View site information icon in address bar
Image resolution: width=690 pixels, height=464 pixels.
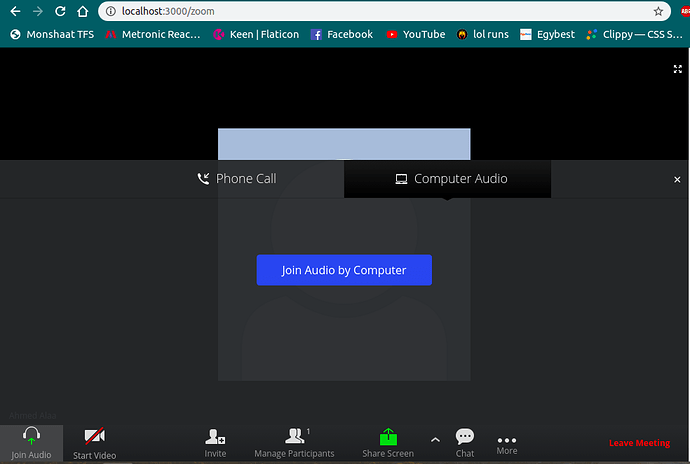click(111, 11)
